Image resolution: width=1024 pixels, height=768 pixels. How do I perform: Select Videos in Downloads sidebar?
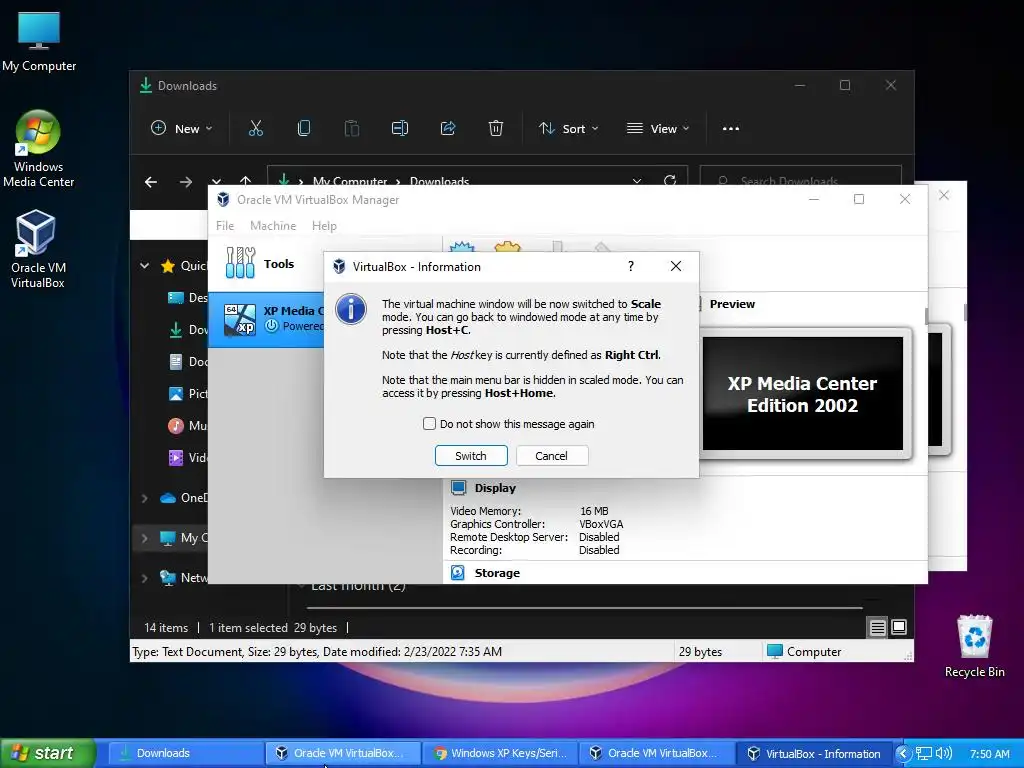coord(187,457)
